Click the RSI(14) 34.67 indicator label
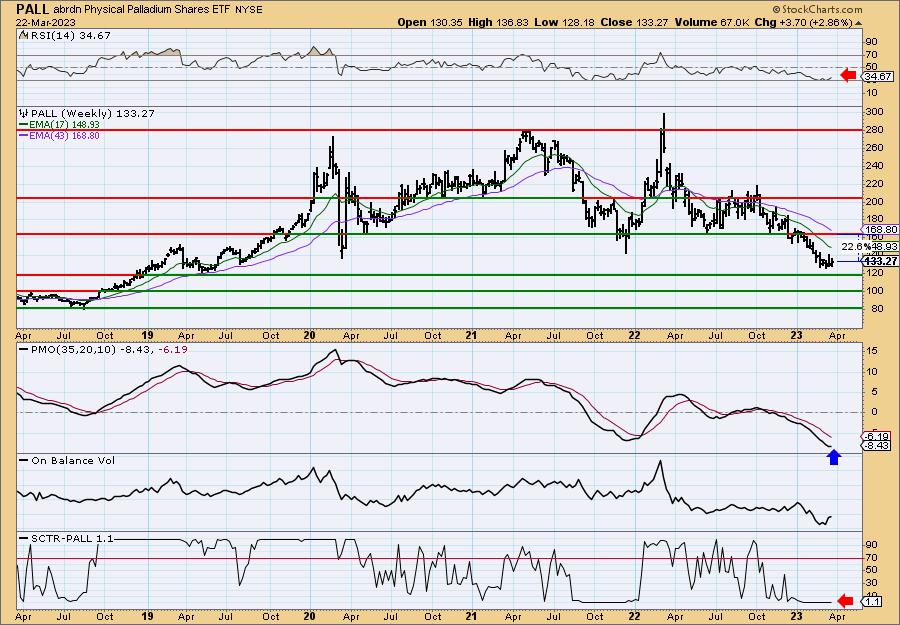This screenshot has height=625, width=900. [70, 35]
